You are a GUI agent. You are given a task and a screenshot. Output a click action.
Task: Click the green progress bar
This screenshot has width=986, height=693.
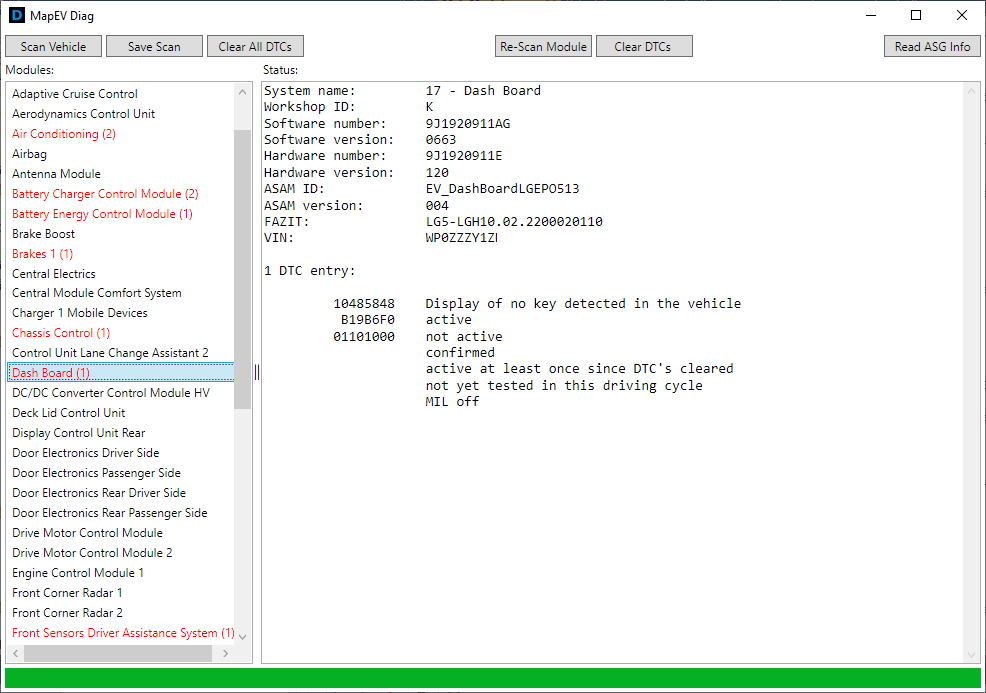point(492,677)
